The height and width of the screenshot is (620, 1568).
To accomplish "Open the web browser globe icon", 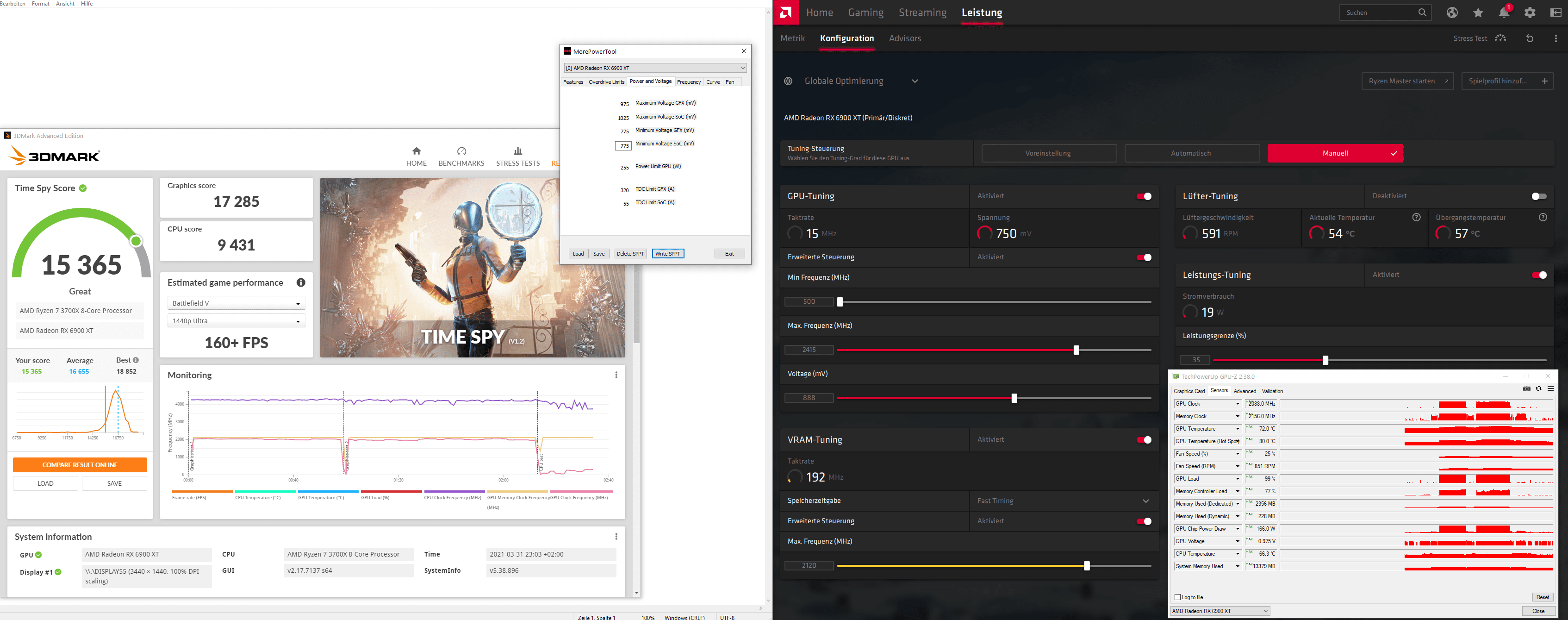I will click(x=1452, y=13).
